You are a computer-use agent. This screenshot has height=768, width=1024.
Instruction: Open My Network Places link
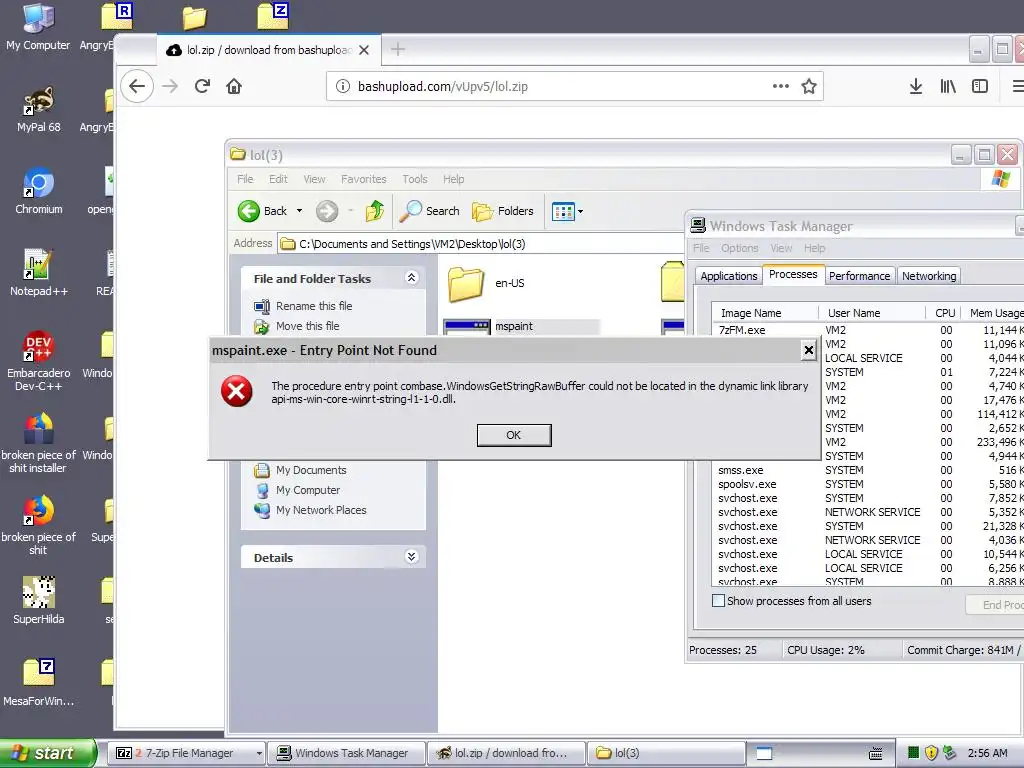point(321,510)
